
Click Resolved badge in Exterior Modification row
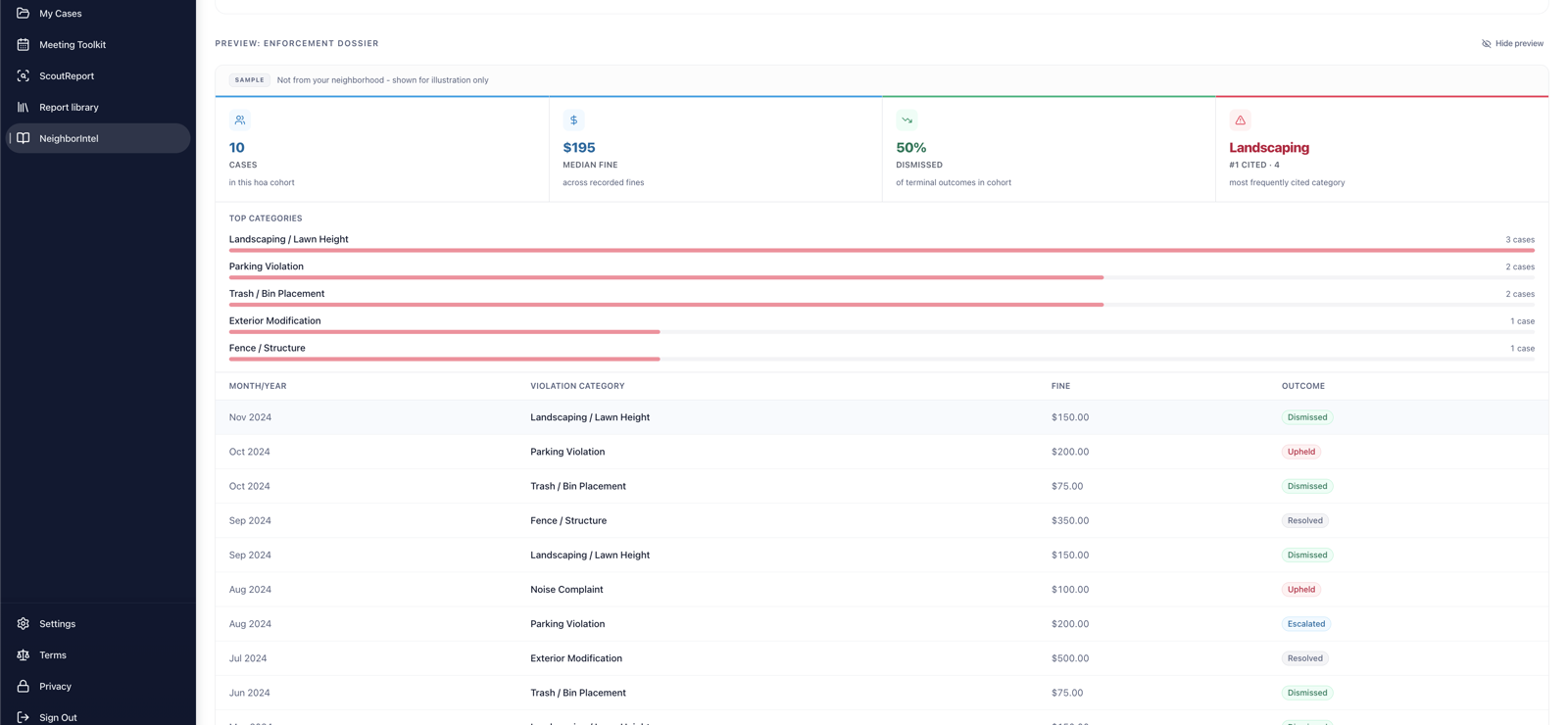click(x=1305, y=658)
